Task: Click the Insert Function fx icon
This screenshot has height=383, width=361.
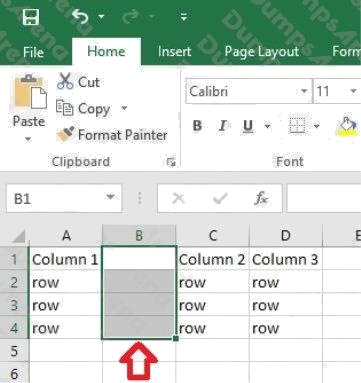Action: (261, 198)
